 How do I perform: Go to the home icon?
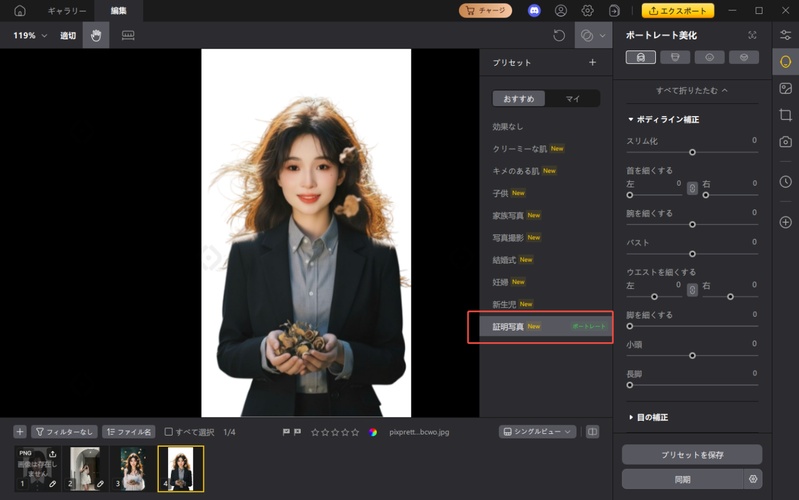coord(20,11)
